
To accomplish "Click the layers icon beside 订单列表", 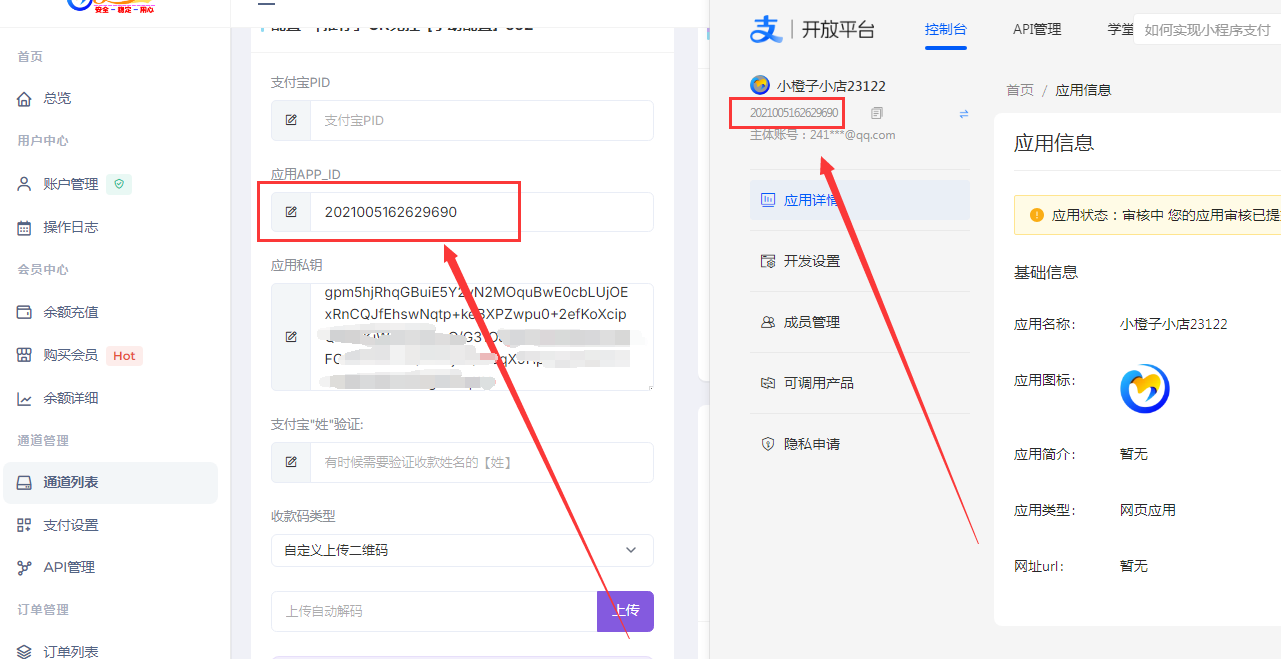I will [25, 651].
